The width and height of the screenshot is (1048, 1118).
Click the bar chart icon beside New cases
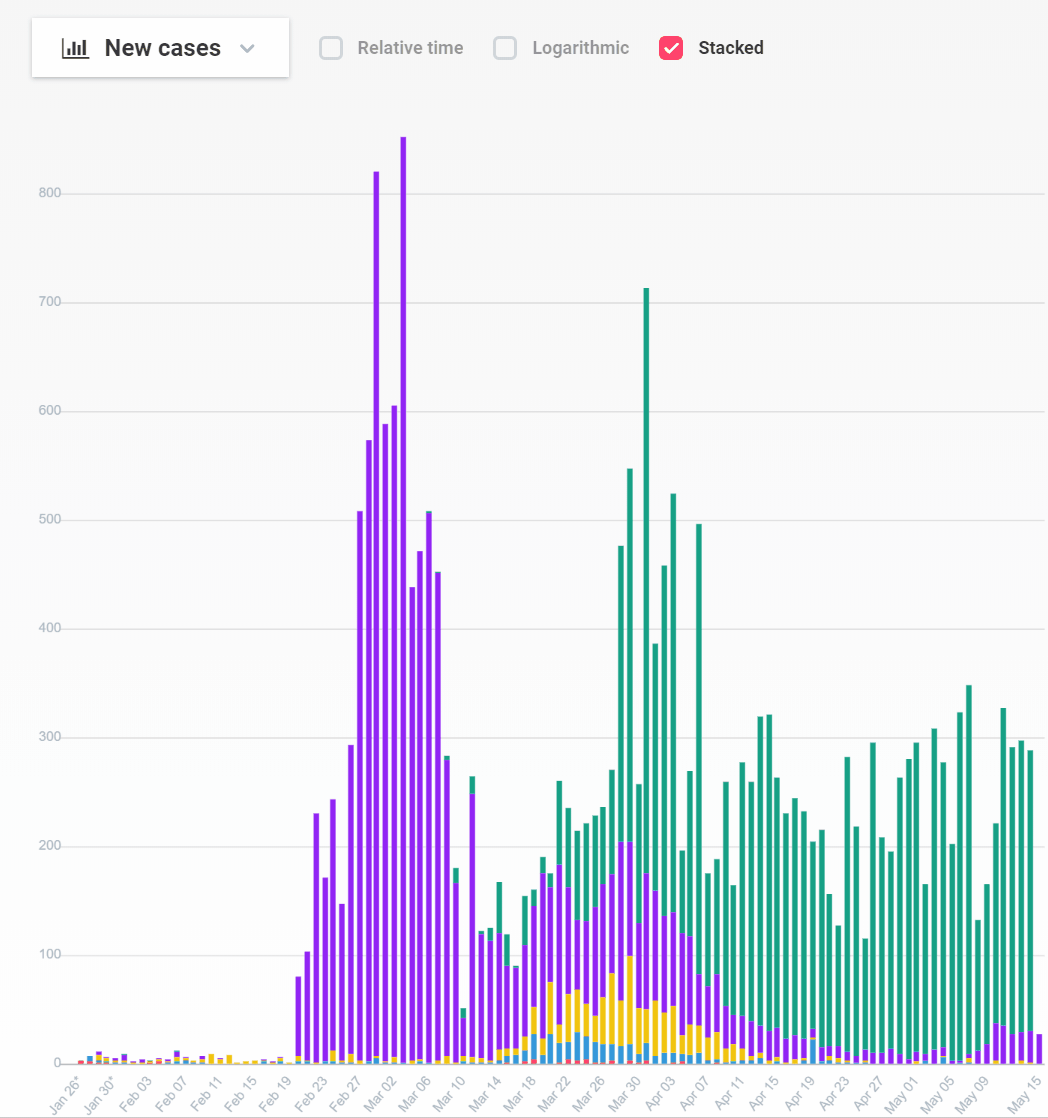75,47
